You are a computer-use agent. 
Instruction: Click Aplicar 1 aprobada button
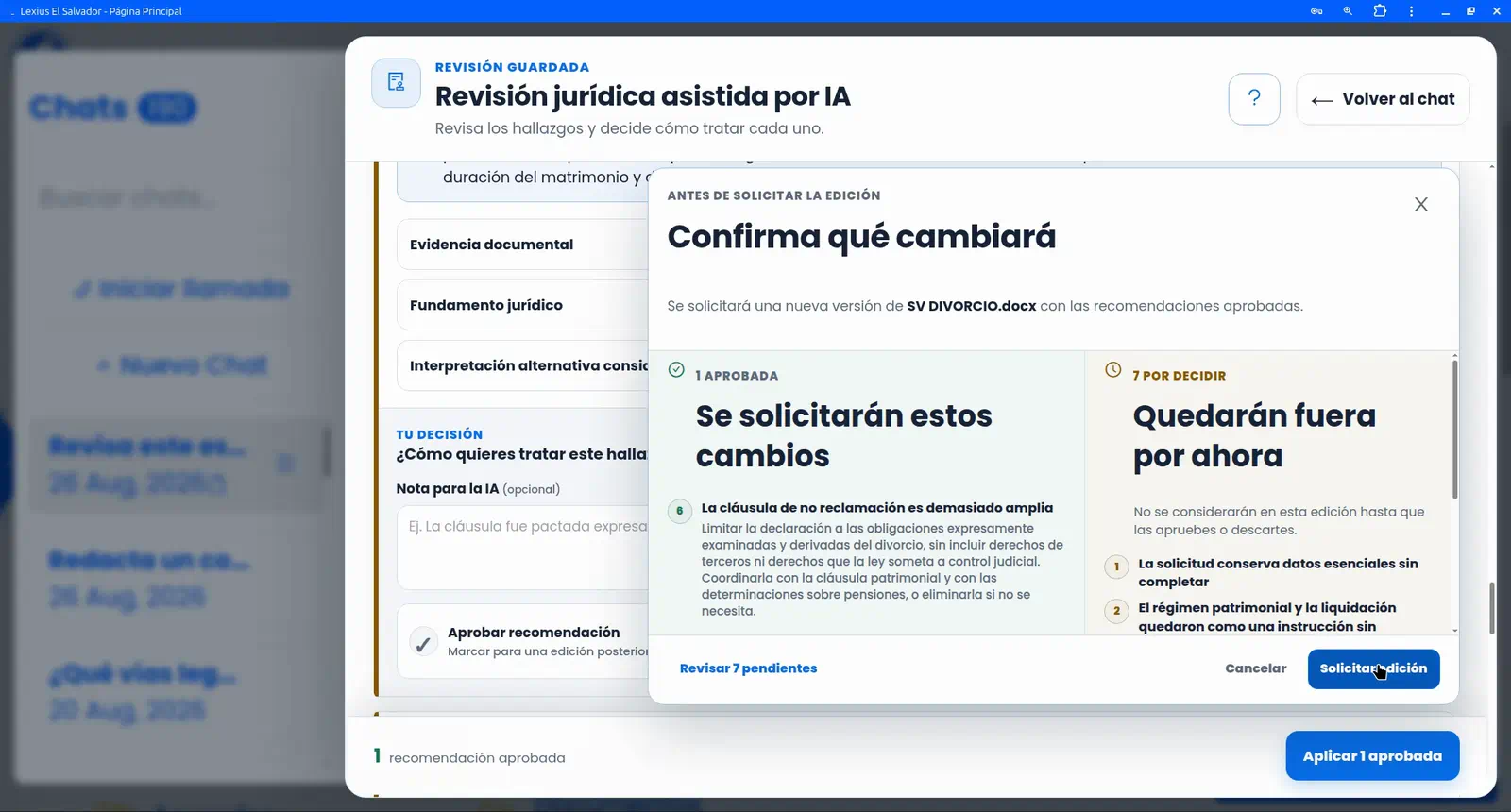(x=1372, y=755)
